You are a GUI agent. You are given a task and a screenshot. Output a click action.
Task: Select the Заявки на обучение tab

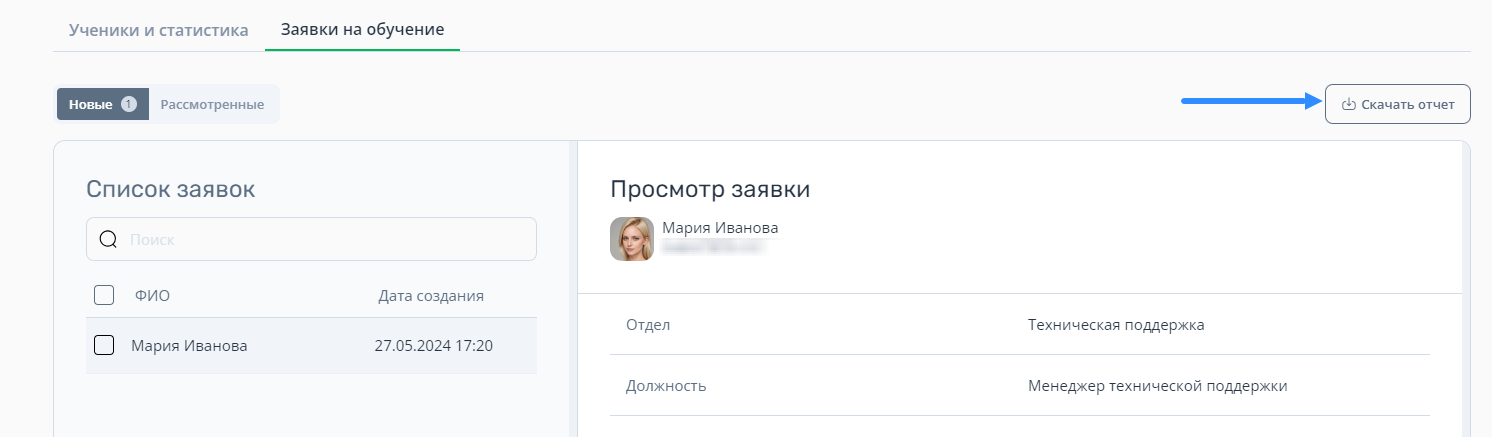[362, 29]
